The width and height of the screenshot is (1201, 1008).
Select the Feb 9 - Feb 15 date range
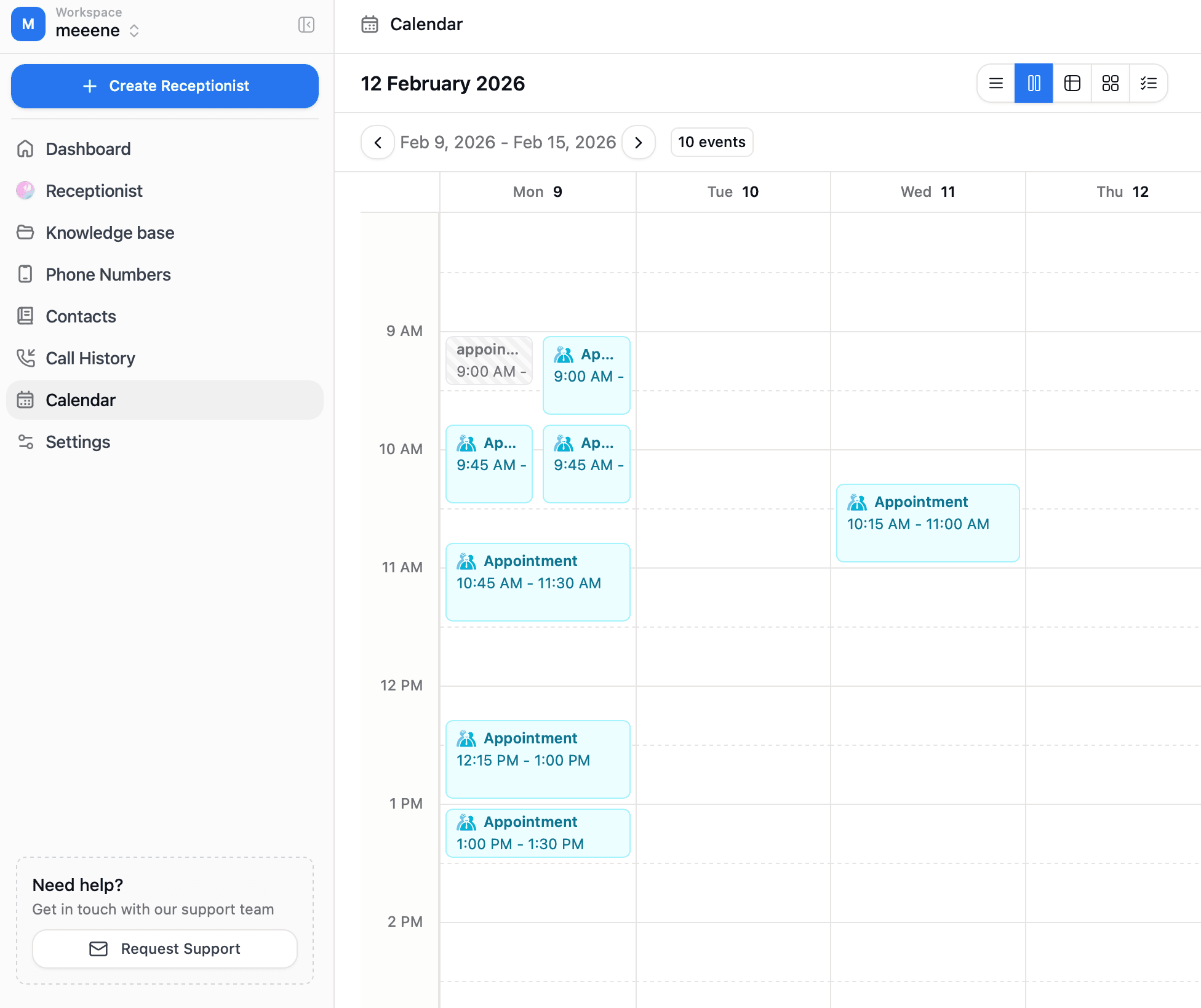point(508,143)
